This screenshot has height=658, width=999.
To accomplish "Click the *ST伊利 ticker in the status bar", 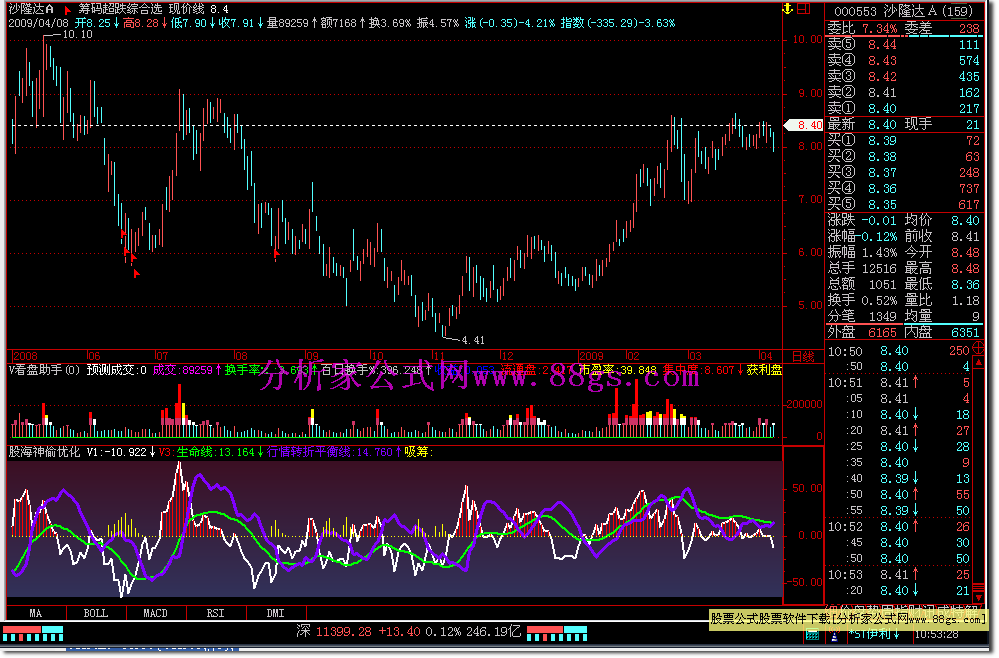I will click(873, 634).
